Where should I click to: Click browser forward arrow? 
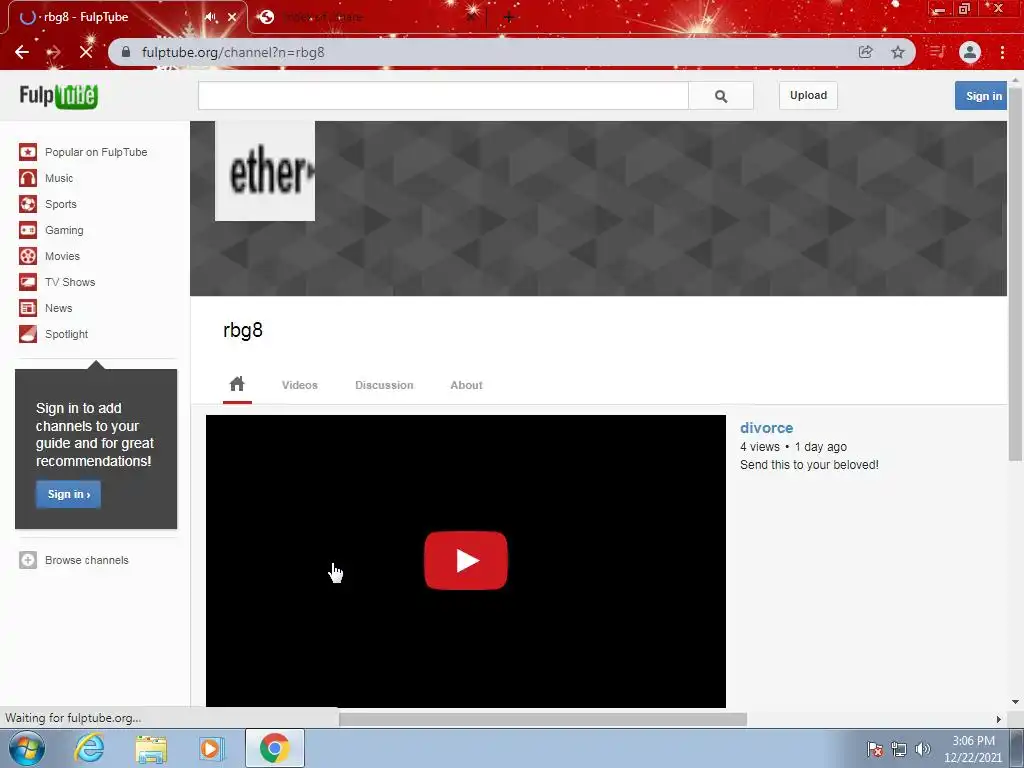54,52
